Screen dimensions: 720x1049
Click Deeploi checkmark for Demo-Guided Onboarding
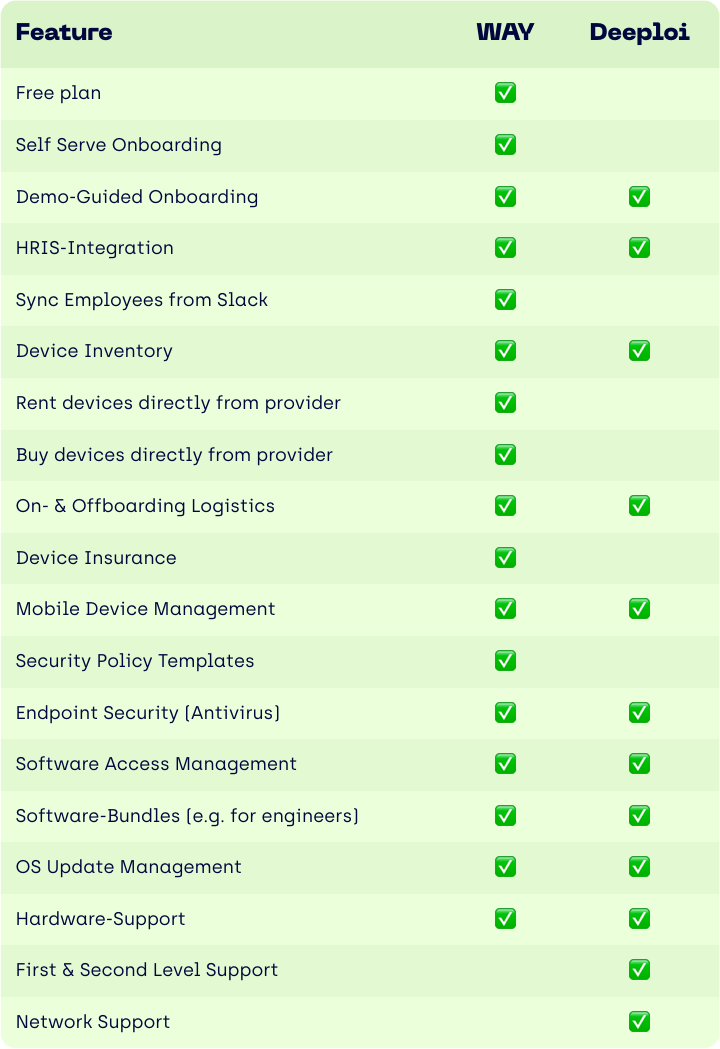[x=639, y=196]
